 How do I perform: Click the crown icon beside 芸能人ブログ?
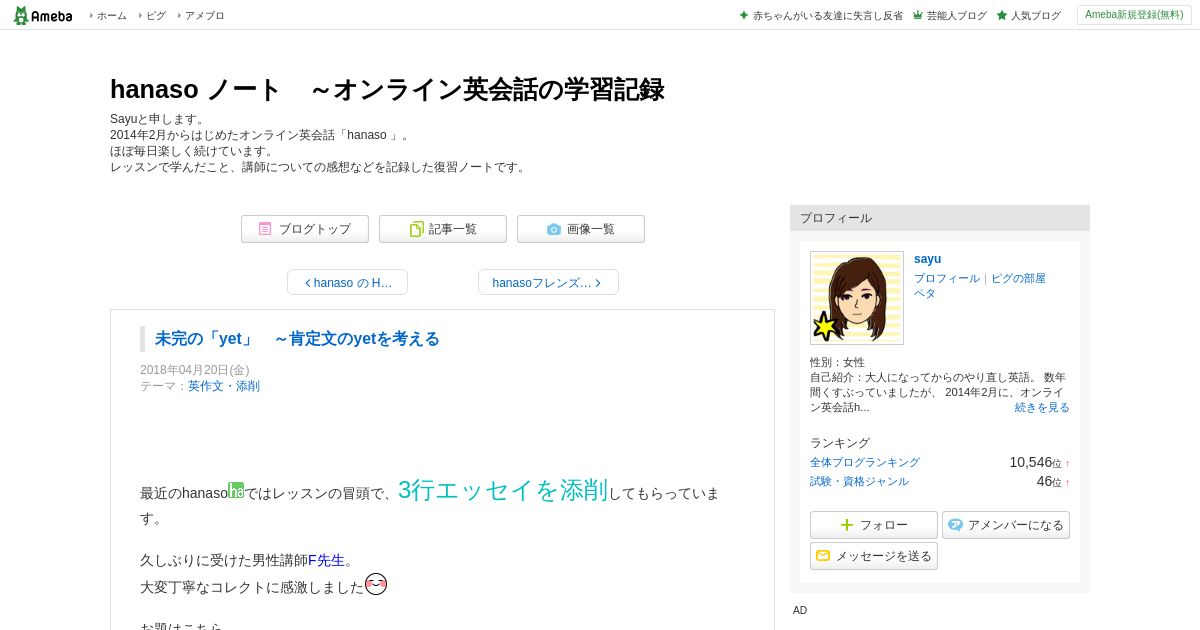click(x=918, y=16)
